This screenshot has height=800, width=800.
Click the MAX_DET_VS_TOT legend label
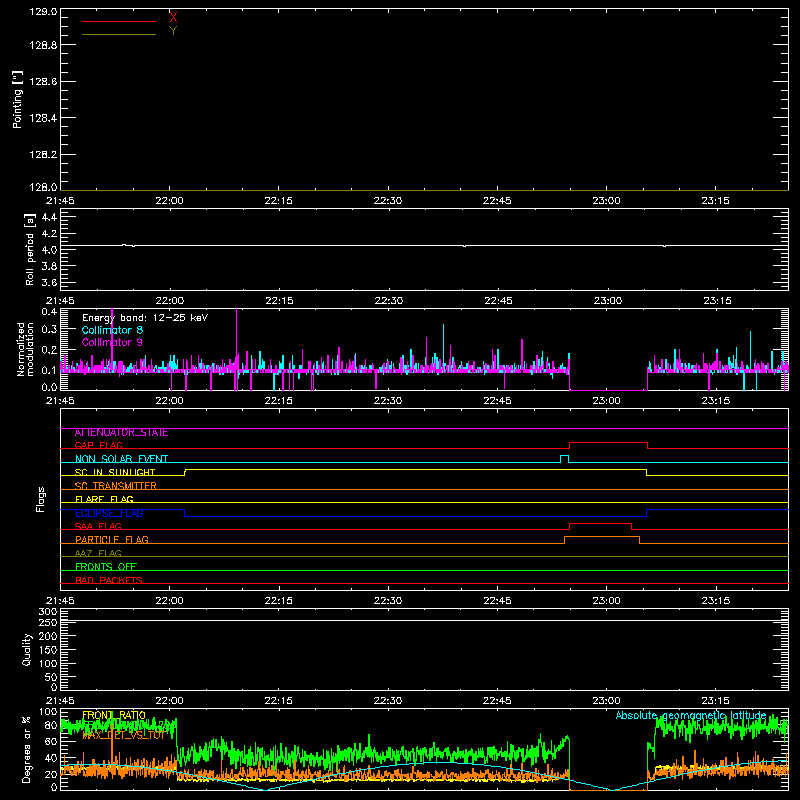(124, 735)
